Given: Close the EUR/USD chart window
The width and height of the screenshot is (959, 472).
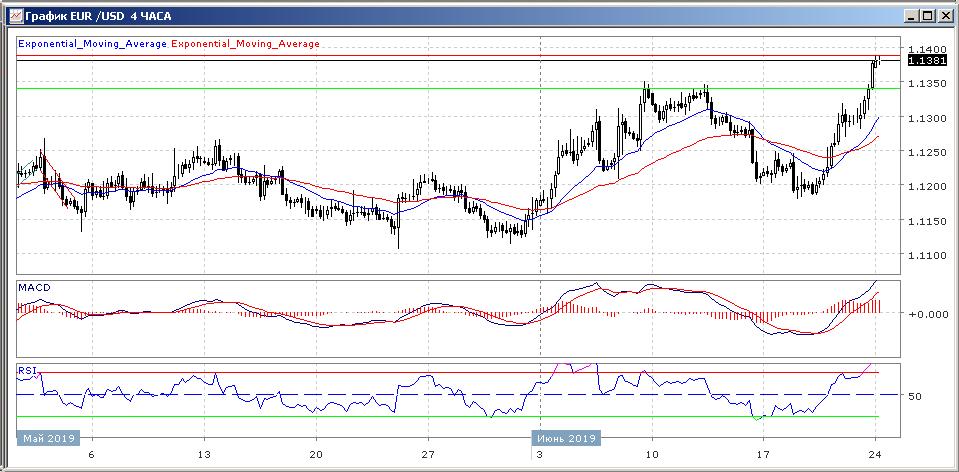Looking at the screenshot, I should tap(943, 16).
